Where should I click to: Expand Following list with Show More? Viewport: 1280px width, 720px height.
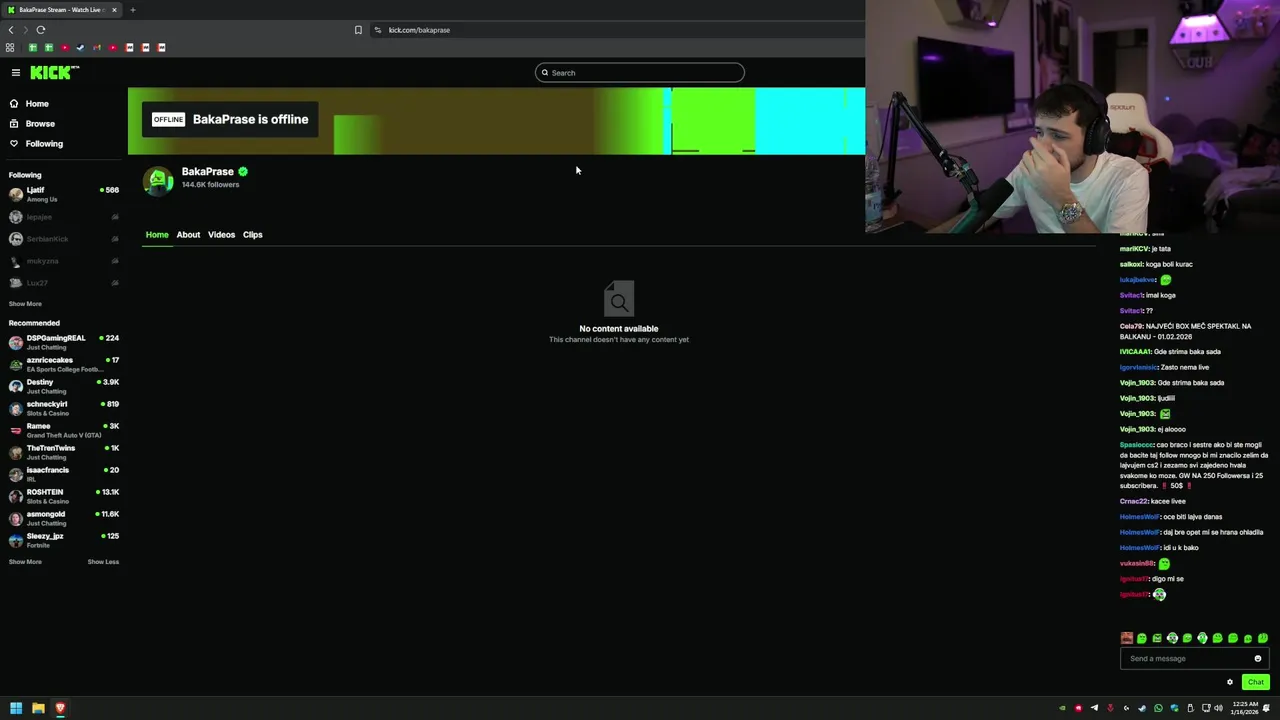pos(25,304)
